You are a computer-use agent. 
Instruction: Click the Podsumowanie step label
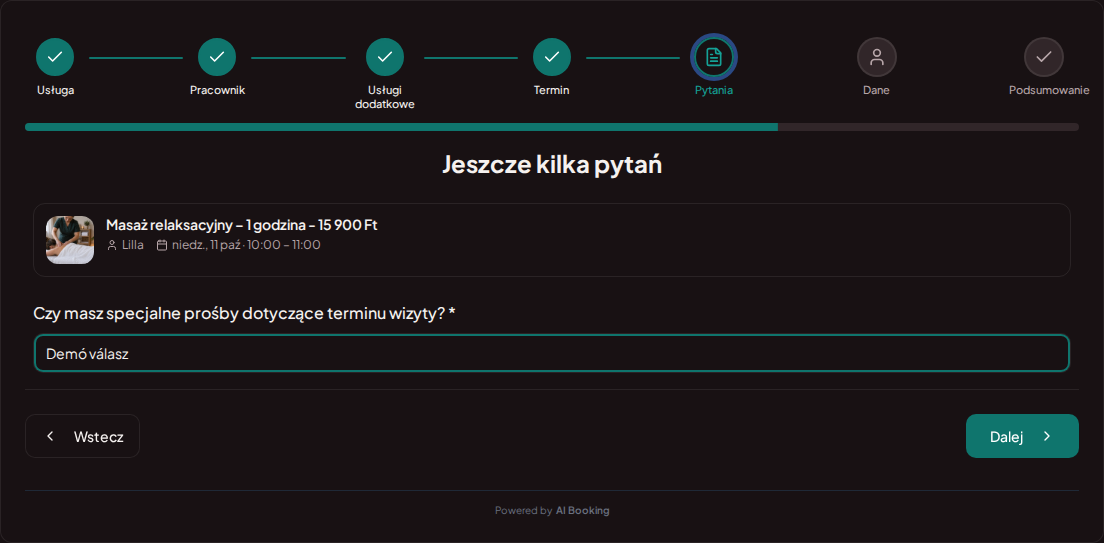click(1049, 90)
